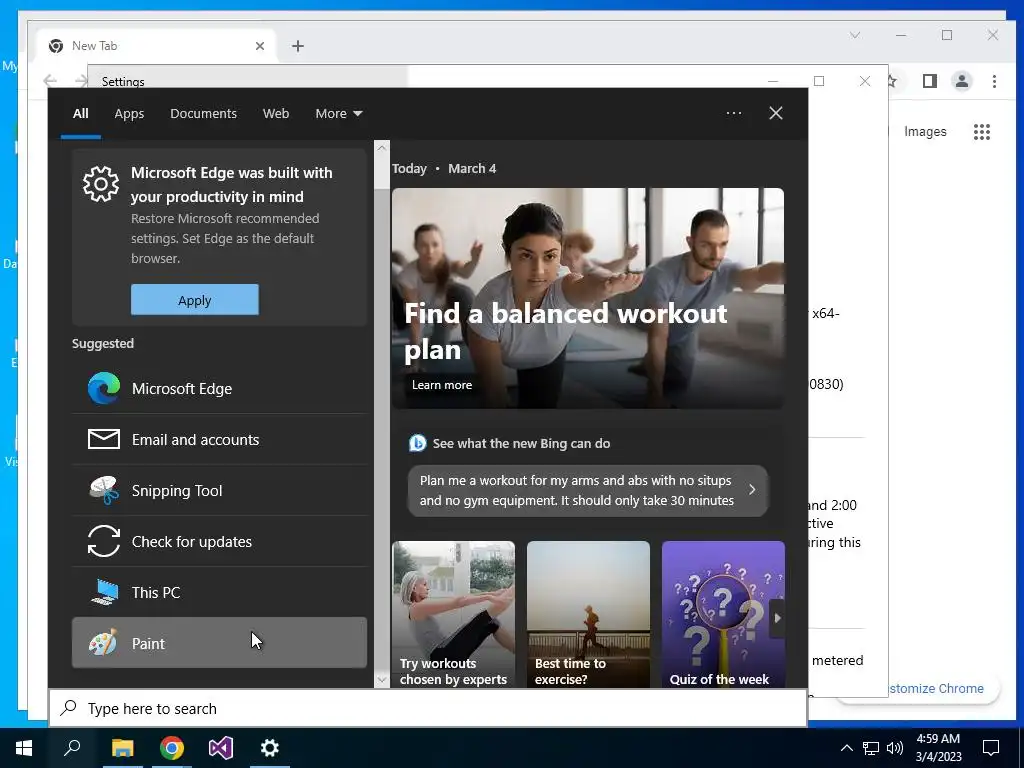Open Chrome tab search dropdown arrow
Screen dimensions: 1024x768
click(x=855, y=35)
